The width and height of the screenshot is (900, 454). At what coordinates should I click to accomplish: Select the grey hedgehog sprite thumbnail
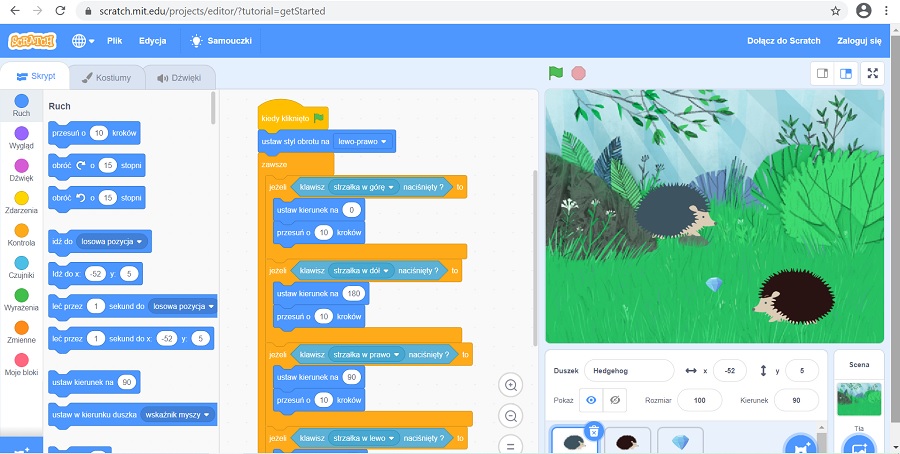click(574, 441)
